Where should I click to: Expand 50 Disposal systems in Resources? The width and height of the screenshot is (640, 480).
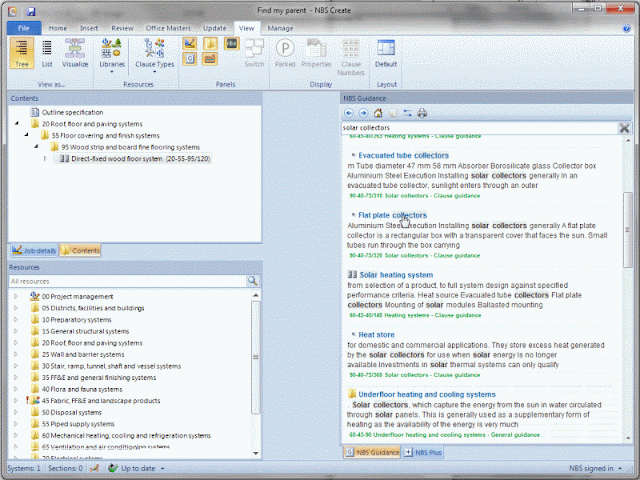coord(16,412)
